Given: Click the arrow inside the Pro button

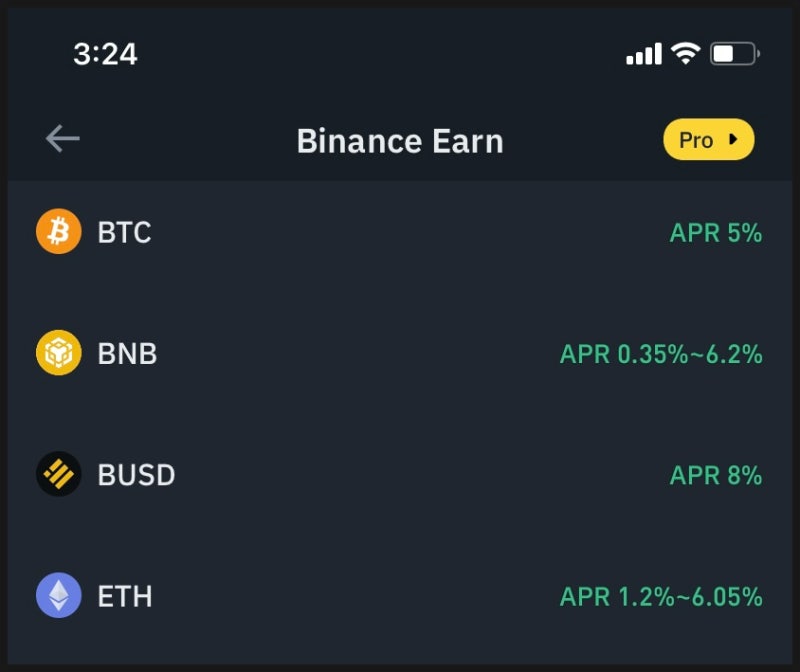Looking at the screenshot, I should click(733, 139).
